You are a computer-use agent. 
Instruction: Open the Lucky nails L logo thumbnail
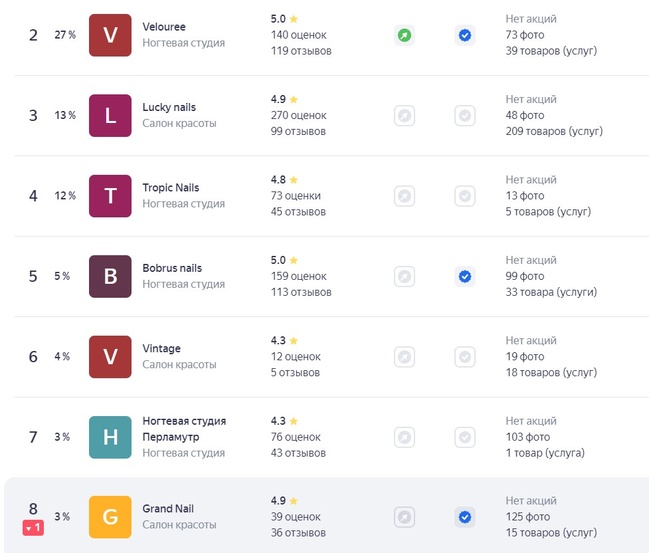110,115
